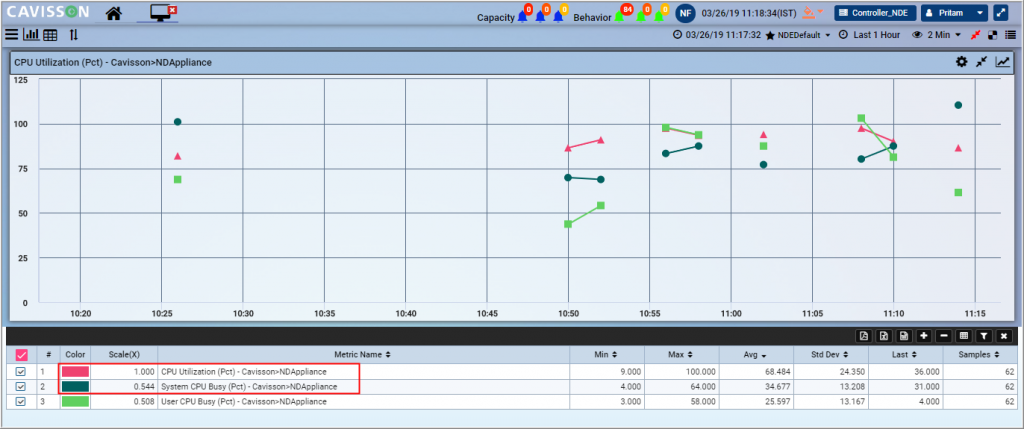Click the minus icon in table toolbar
Viewport: 1024px width, 429px height.
pyautogui.click(x=944, y=336)
